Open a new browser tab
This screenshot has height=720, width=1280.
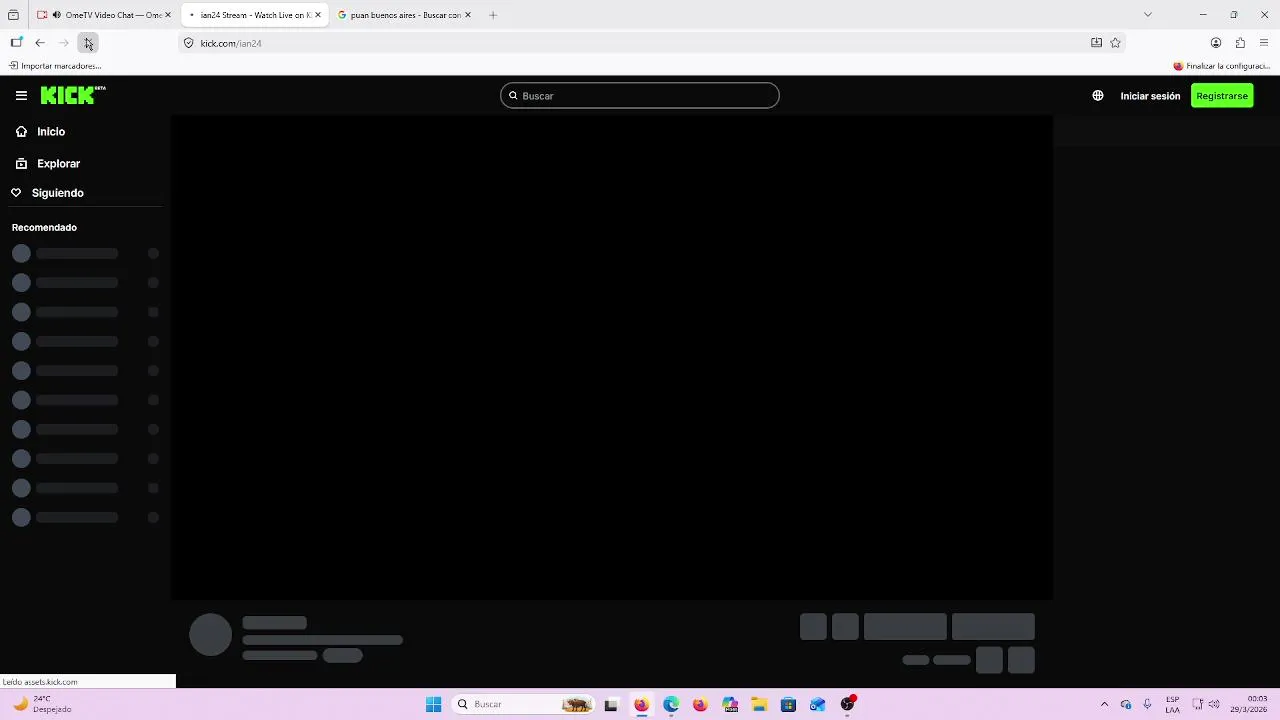point(493,15)
